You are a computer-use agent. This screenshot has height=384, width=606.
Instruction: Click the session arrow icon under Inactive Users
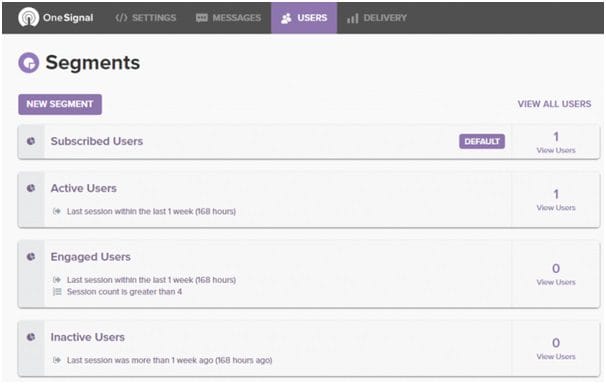click(57, 360)
